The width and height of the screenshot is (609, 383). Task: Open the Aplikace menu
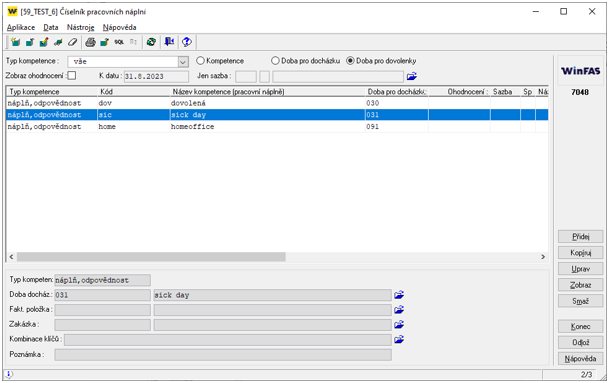[21, 27]
